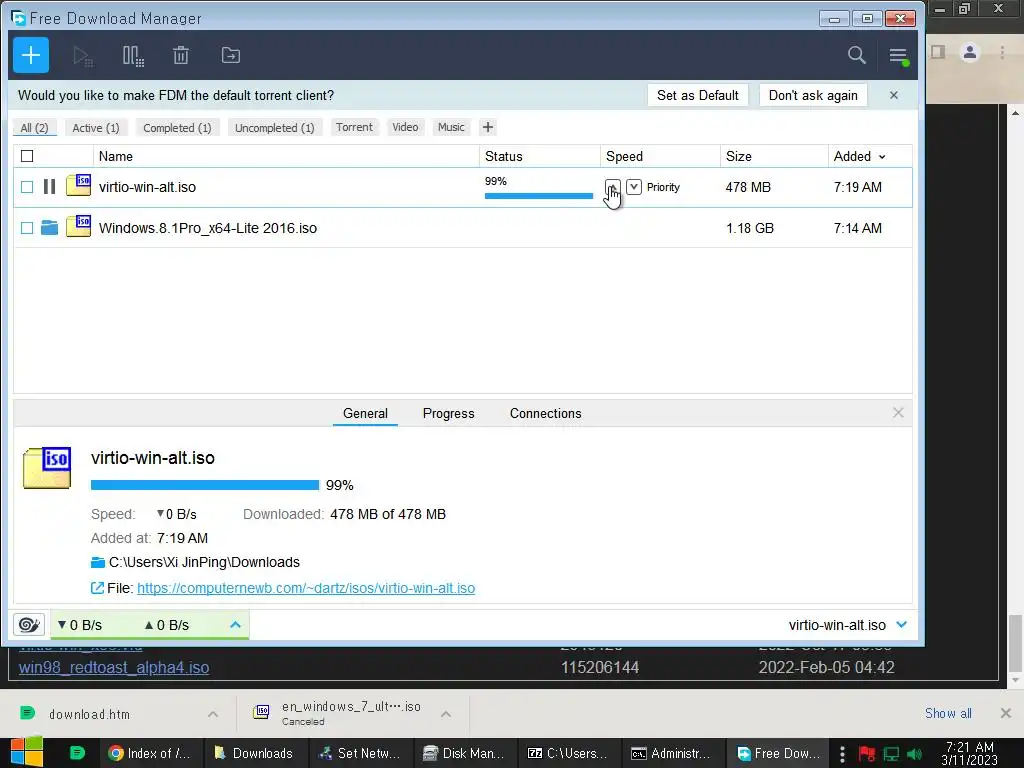Viewport: 1024px width, 768px height.
Task: Click the iso file icon of virtio-win-alt.iso row
Action: click(x=78, y=185)
